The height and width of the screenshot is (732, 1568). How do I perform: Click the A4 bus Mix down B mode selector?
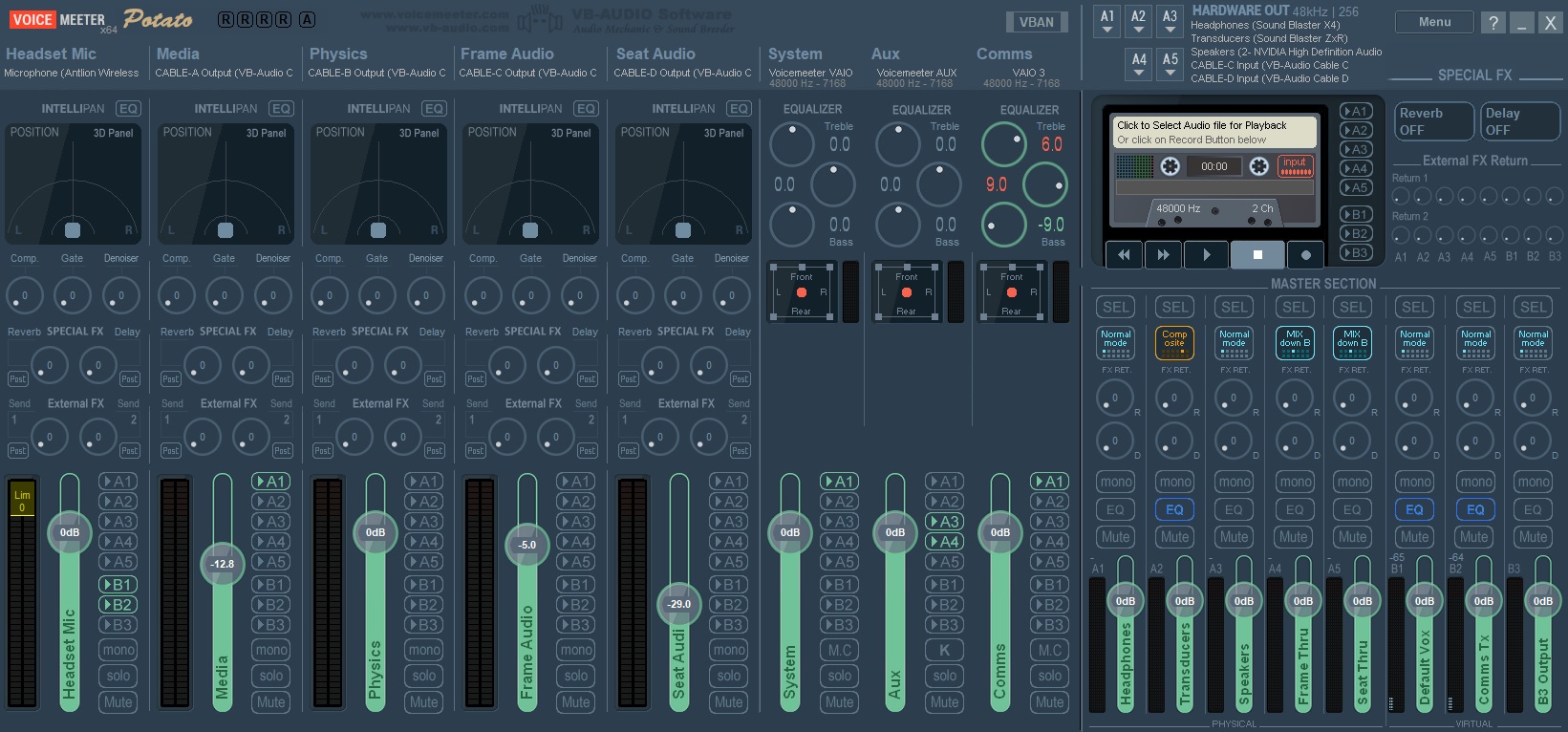pos(1295,343)
